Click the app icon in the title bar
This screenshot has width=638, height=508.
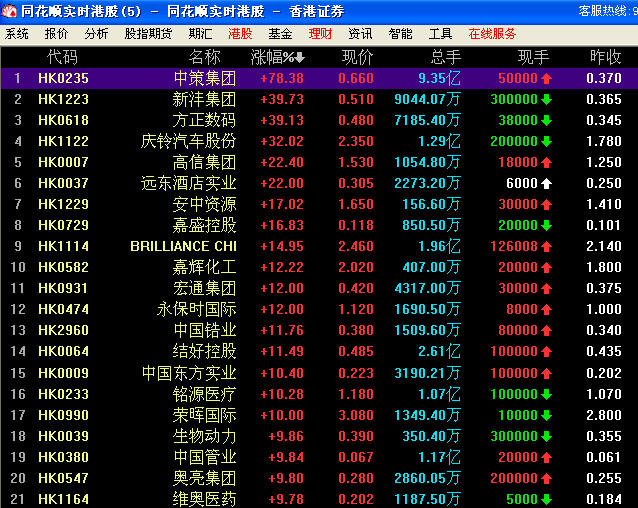(x=10, y=11)
